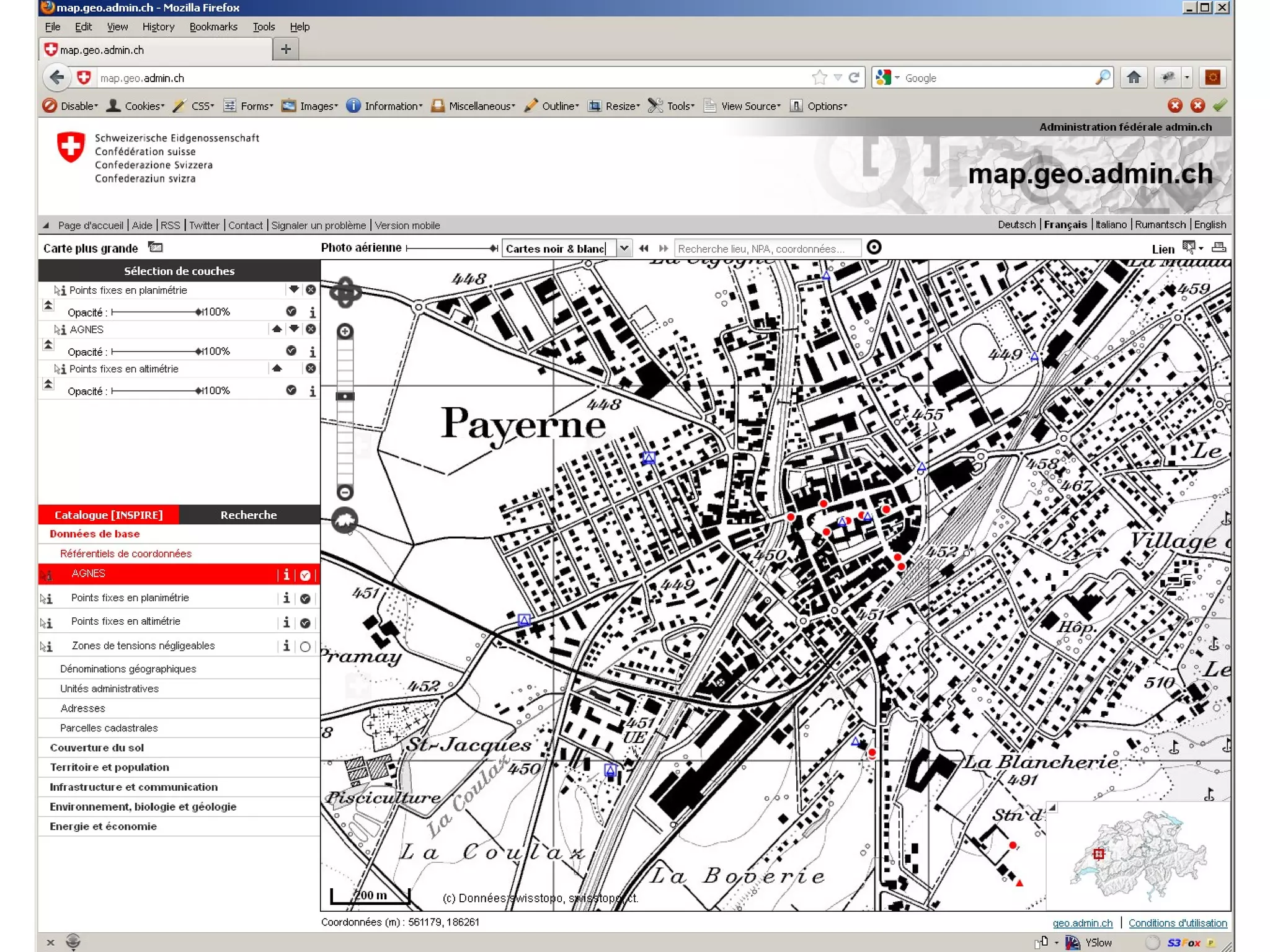Expand the Couverture du sol category
The height and width of the screenshot is (952, 1270).
pyautogui.click(x=97, y=747)
